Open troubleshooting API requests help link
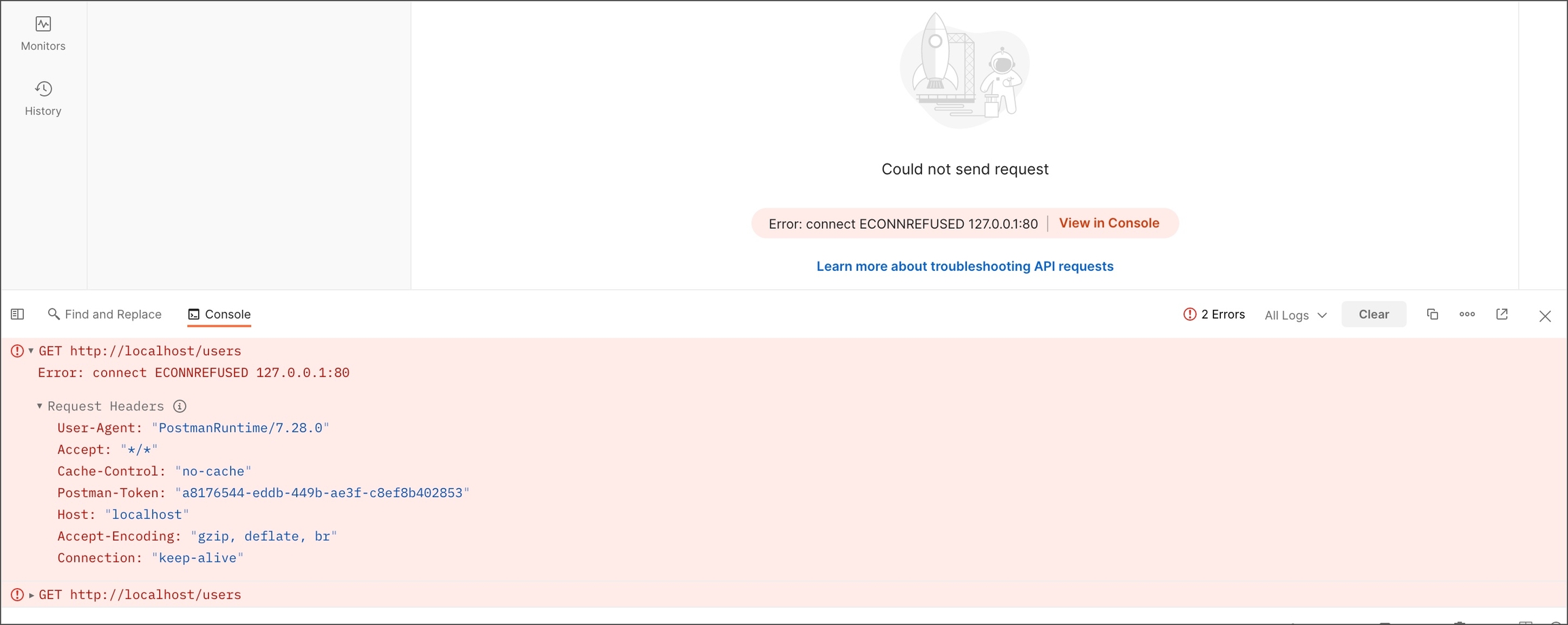 pos(964,266)
